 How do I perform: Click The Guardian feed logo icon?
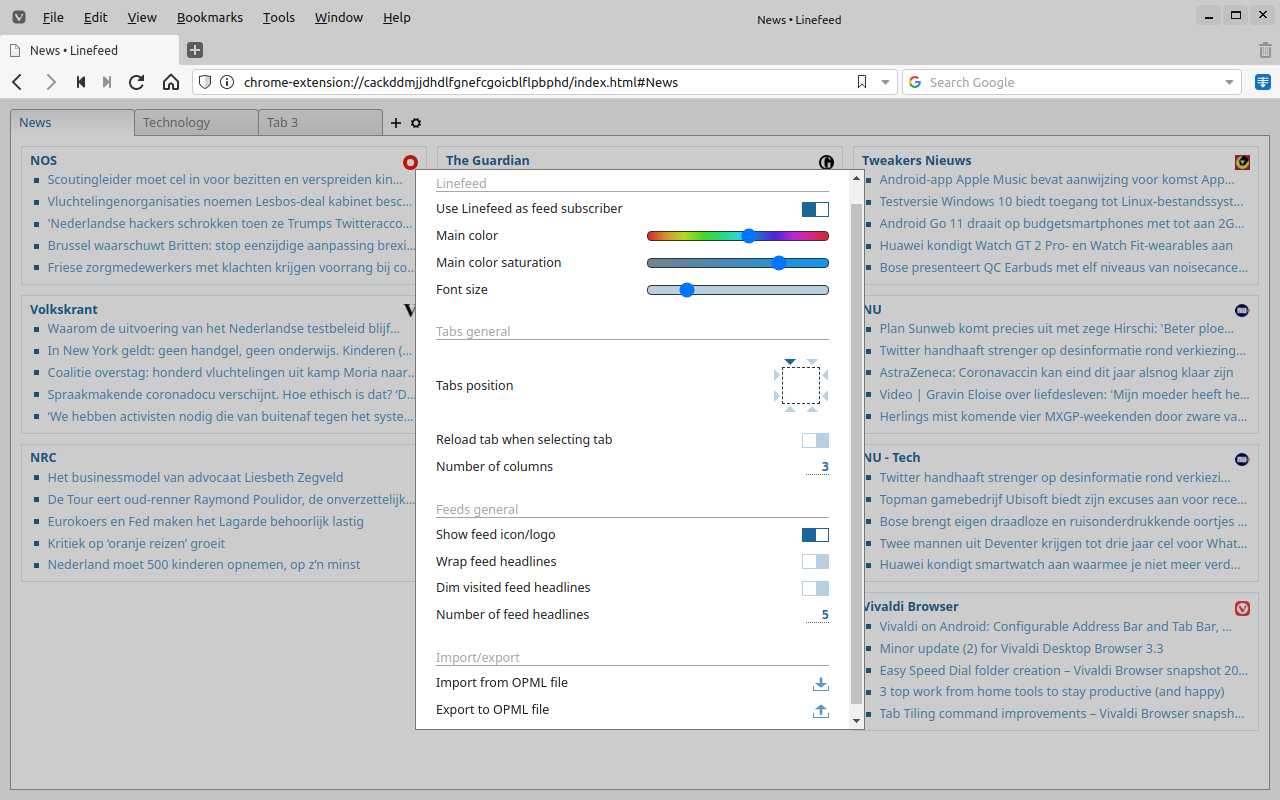click(x=826, y=162)
